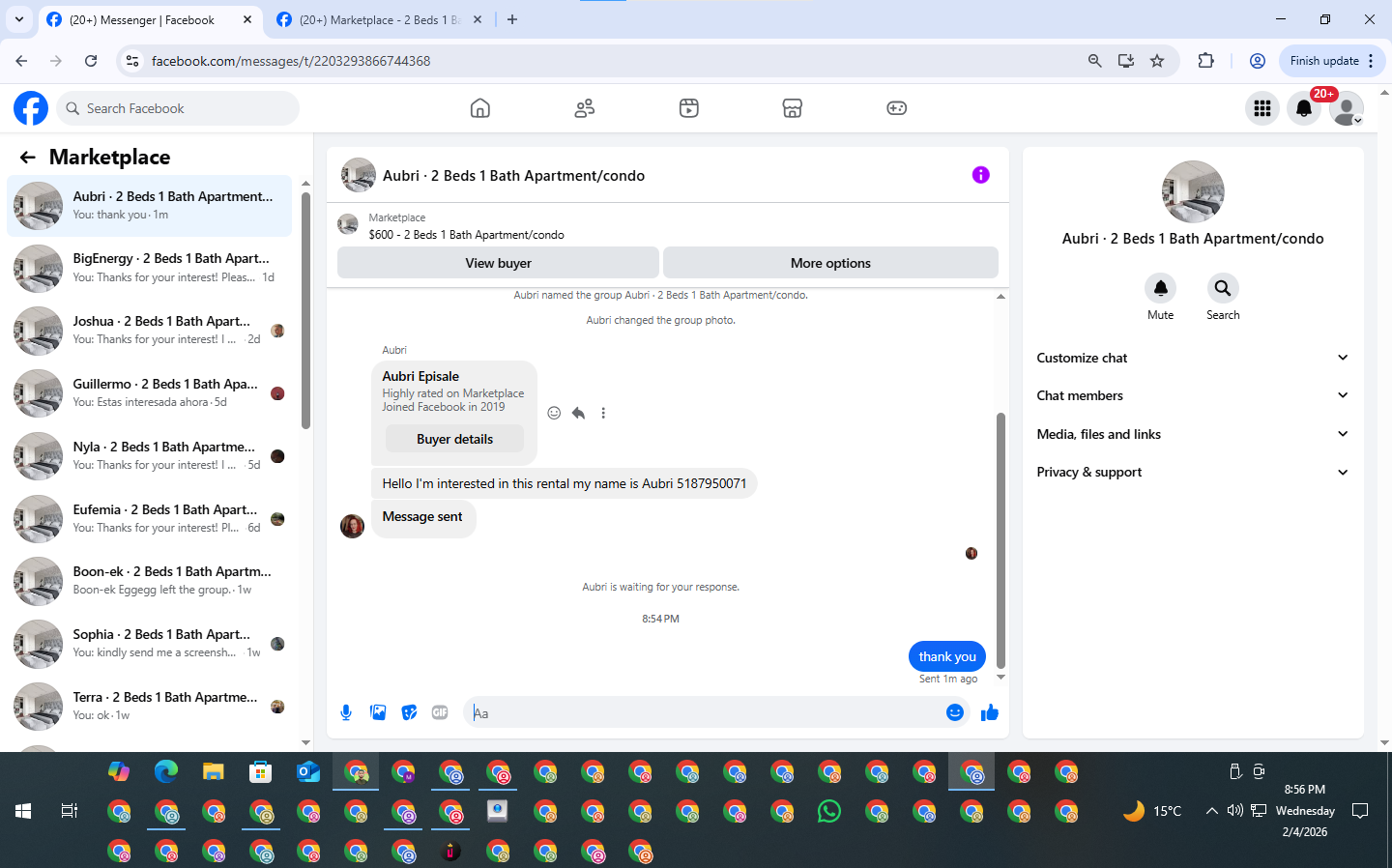Open File Explorer from the taskbar
The image size is (1392, 868).
pyautogui.click(x=214, y=771)
